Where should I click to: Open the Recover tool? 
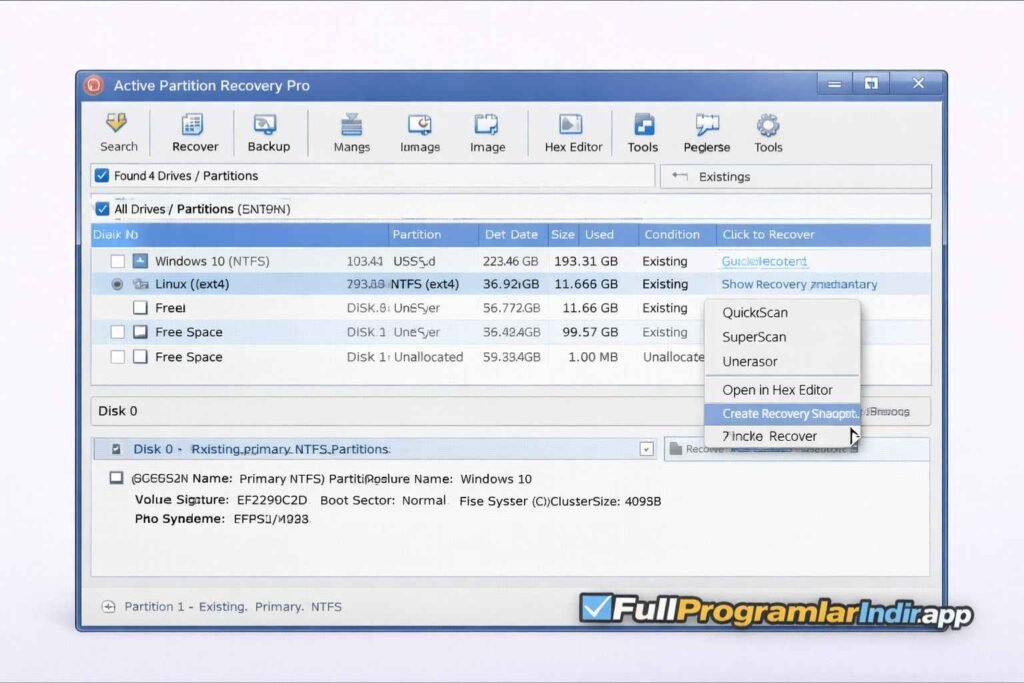pyautogui.click(x=194, y=132)
